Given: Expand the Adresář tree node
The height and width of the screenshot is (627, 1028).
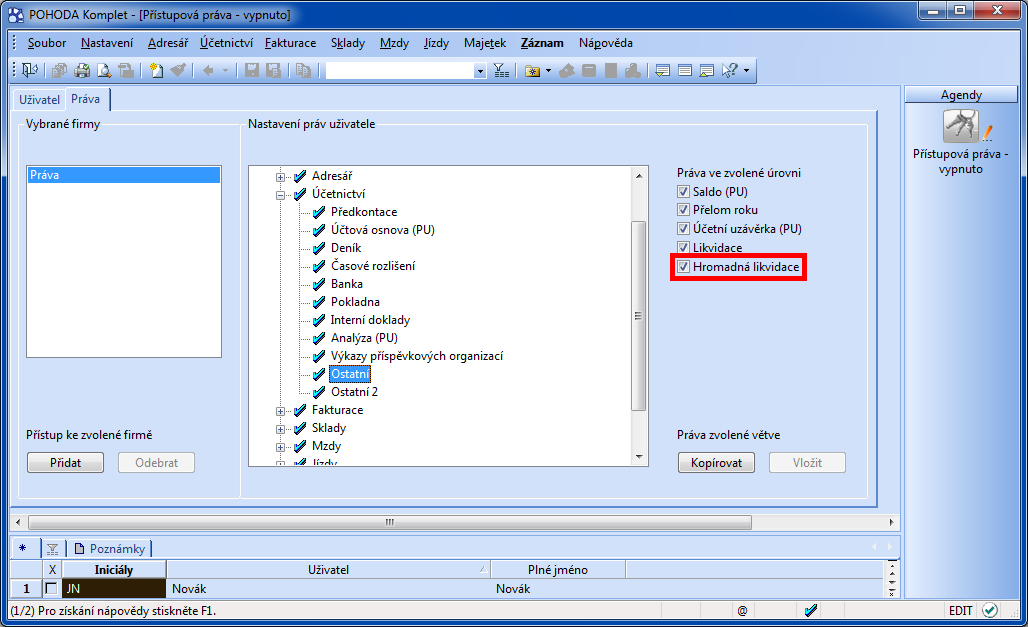Looking at the screenshot, I should pyautogui.click(x=281, y=176).
